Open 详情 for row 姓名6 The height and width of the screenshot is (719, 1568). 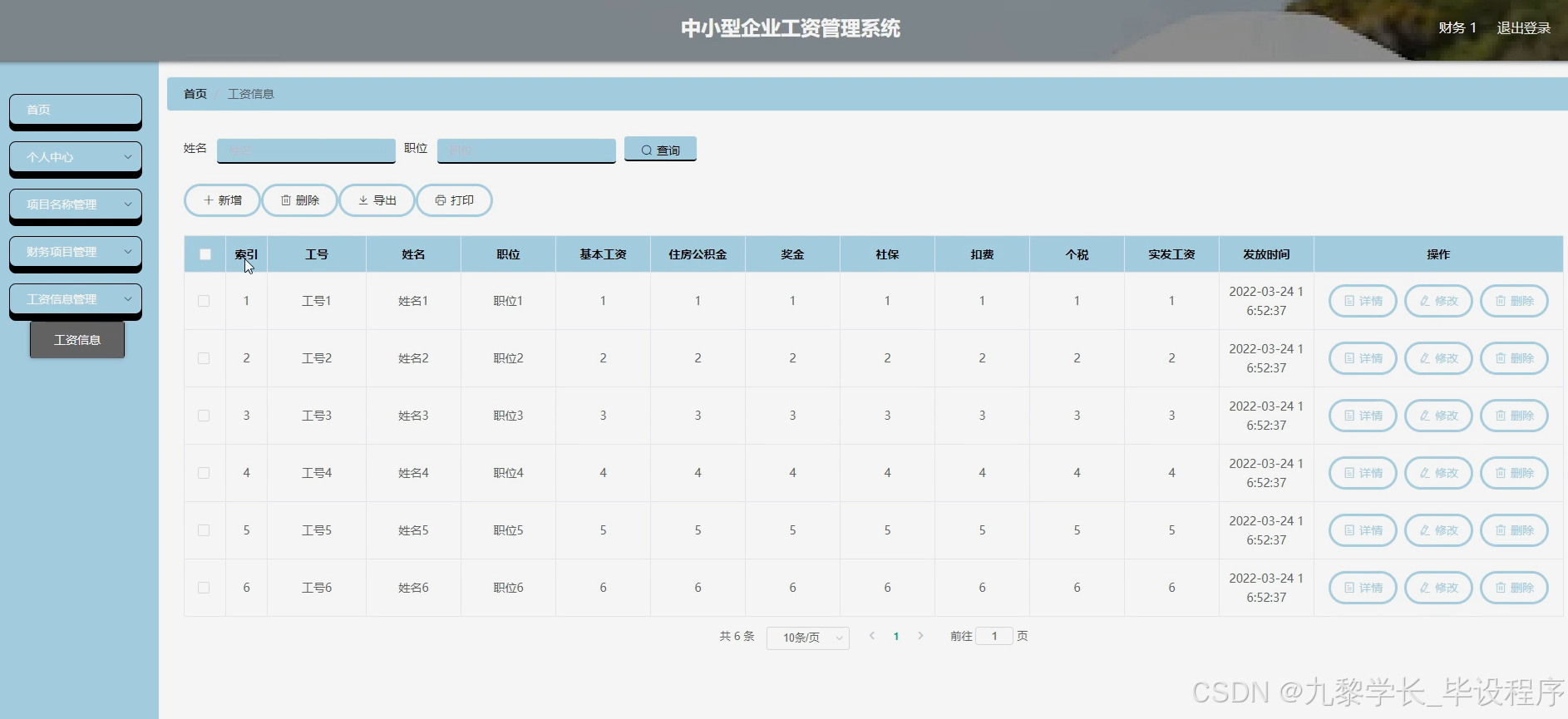(x=1363, y=588)
